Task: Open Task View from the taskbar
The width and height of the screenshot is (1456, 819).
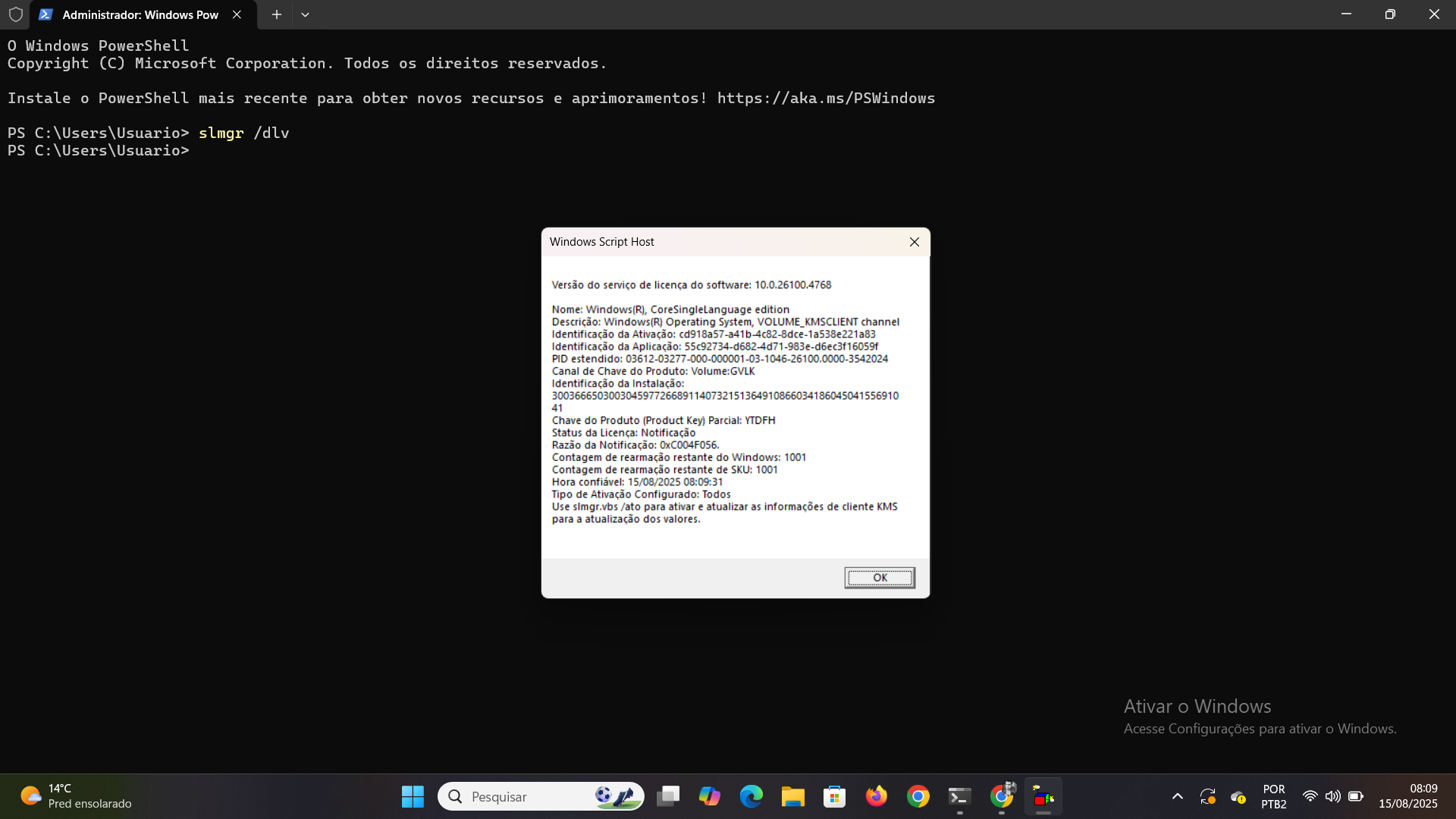Action: [x=668, y=796]
